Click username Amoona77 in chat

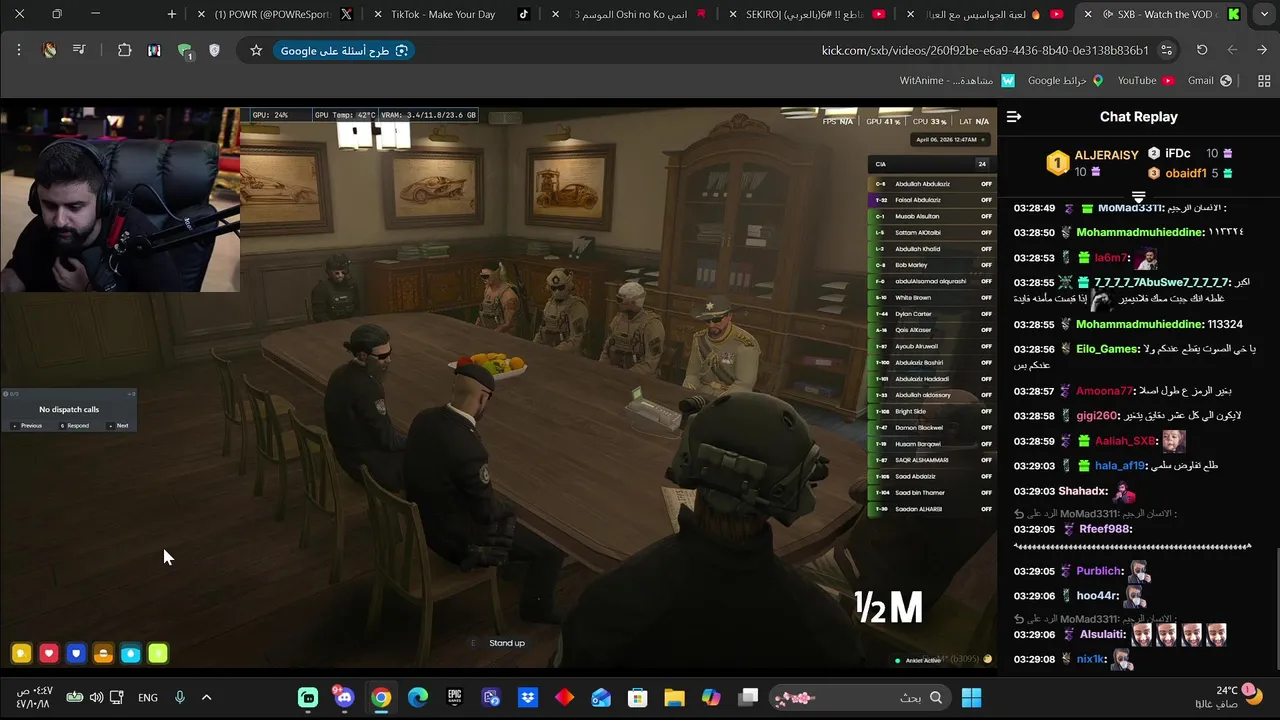click(x=1105, y=391)
